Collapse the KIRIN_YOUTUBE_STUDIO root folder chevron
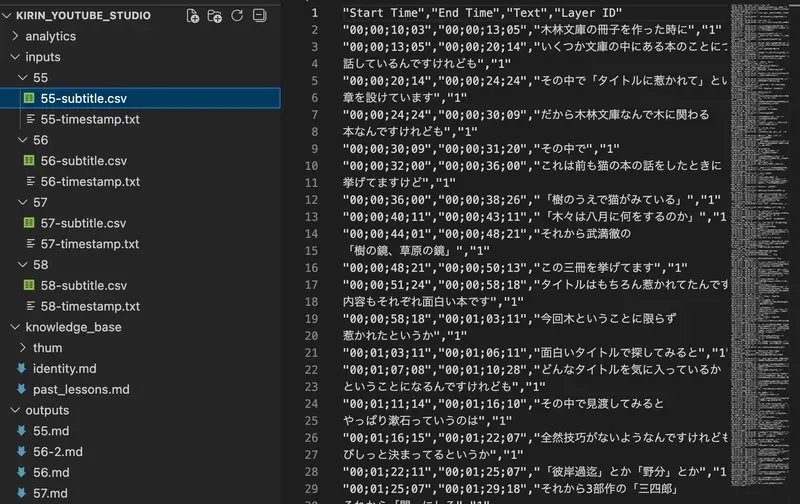The height and width of the screenshot is (504, 800). [x=7, y=15]
